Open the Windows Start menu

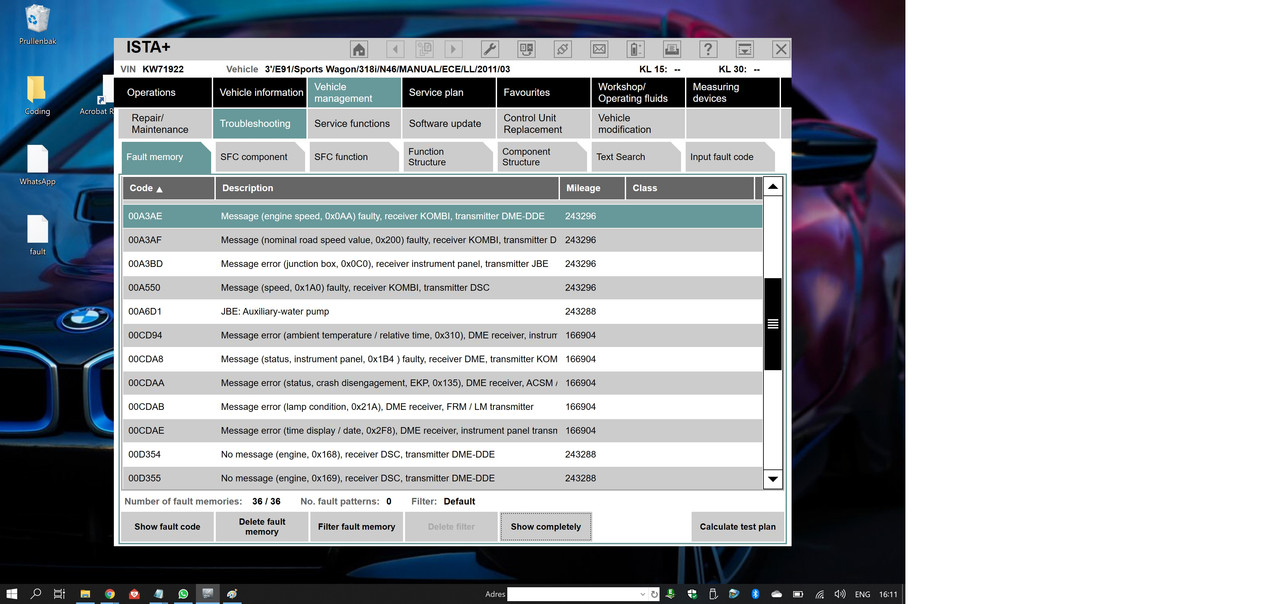(12, 594)
